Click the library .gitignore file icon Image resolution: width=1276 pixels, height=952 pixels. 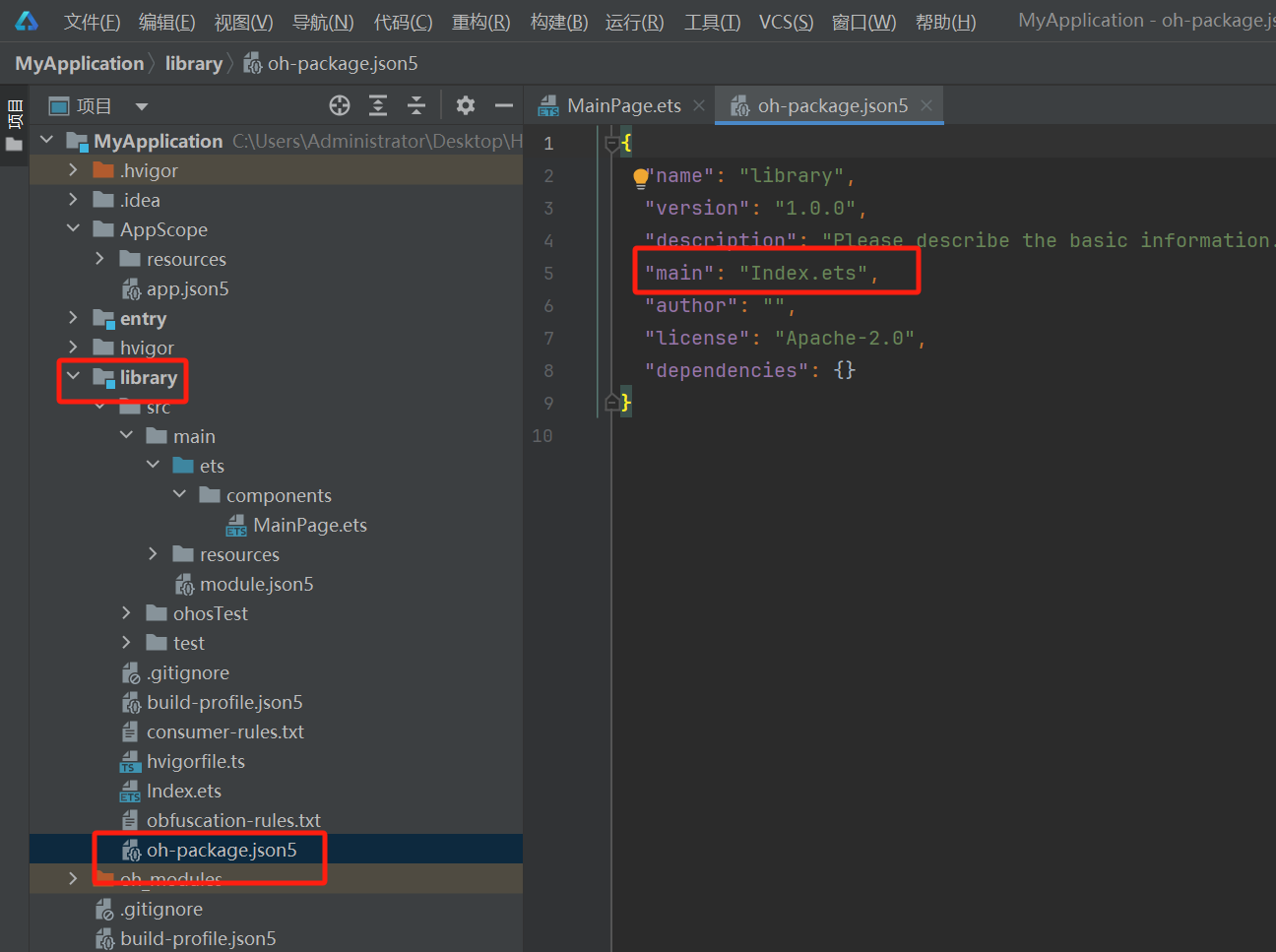click(131, 673)
